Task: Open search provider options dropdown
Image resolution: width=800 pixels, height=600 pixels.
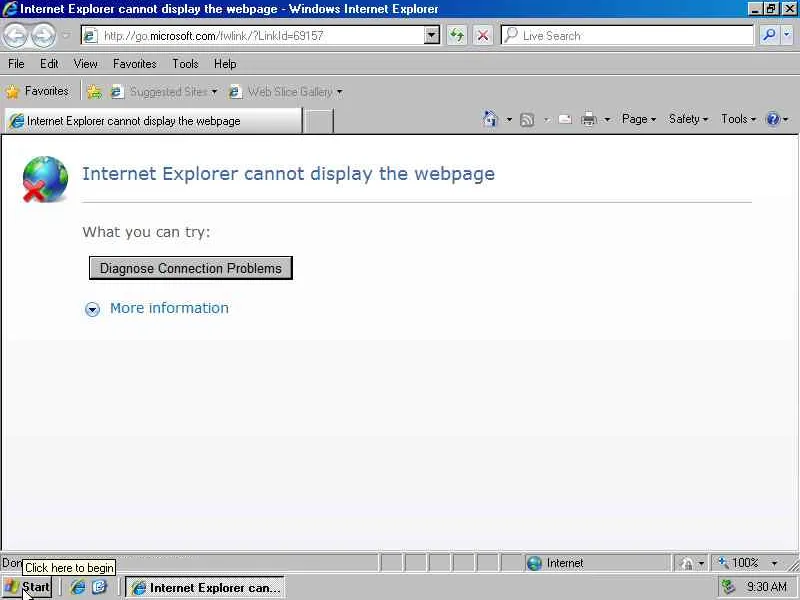Action: [787, 36]
